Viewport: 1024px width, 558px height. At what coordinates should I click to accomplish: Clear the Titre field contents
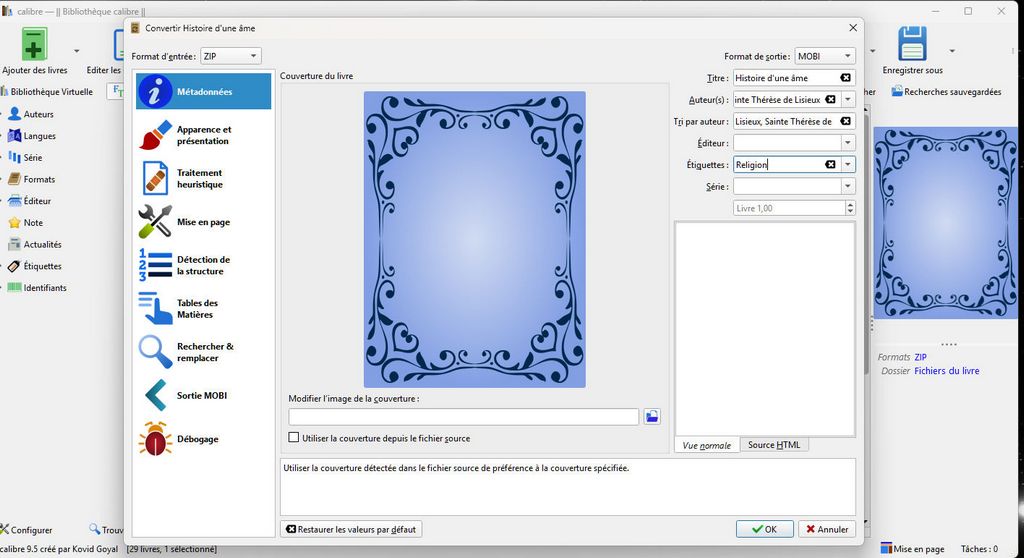pyautogui.click(x=845, y=78)
